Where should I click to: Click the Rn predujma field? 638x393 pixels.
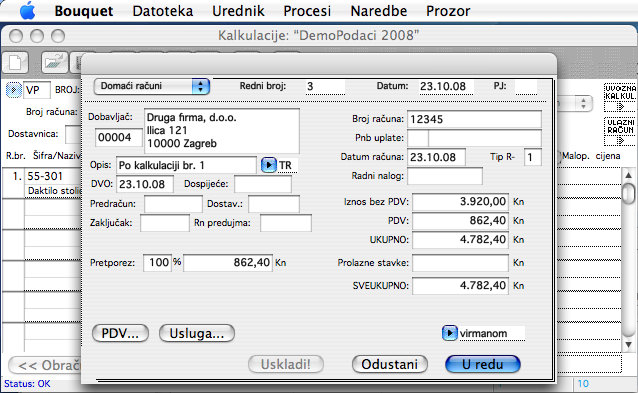(286, 223)
